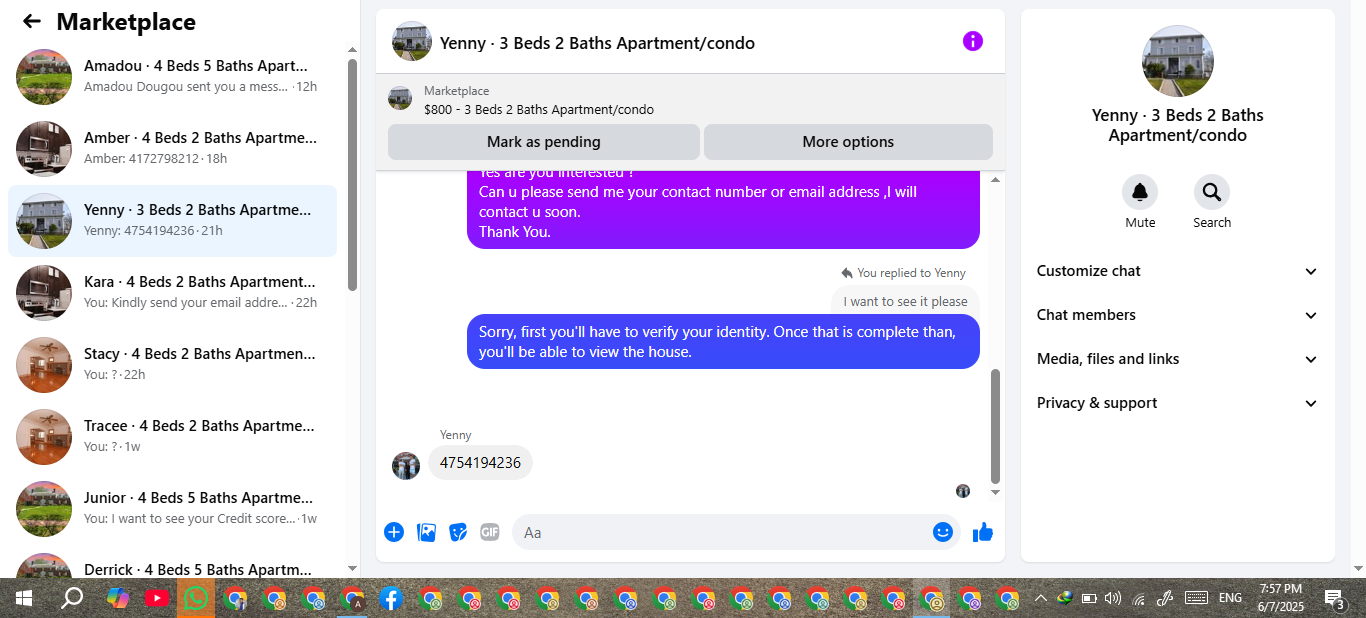The image size is (1366, 618).
Task: Expand Privacy & support section
Action: [1177, 403]
